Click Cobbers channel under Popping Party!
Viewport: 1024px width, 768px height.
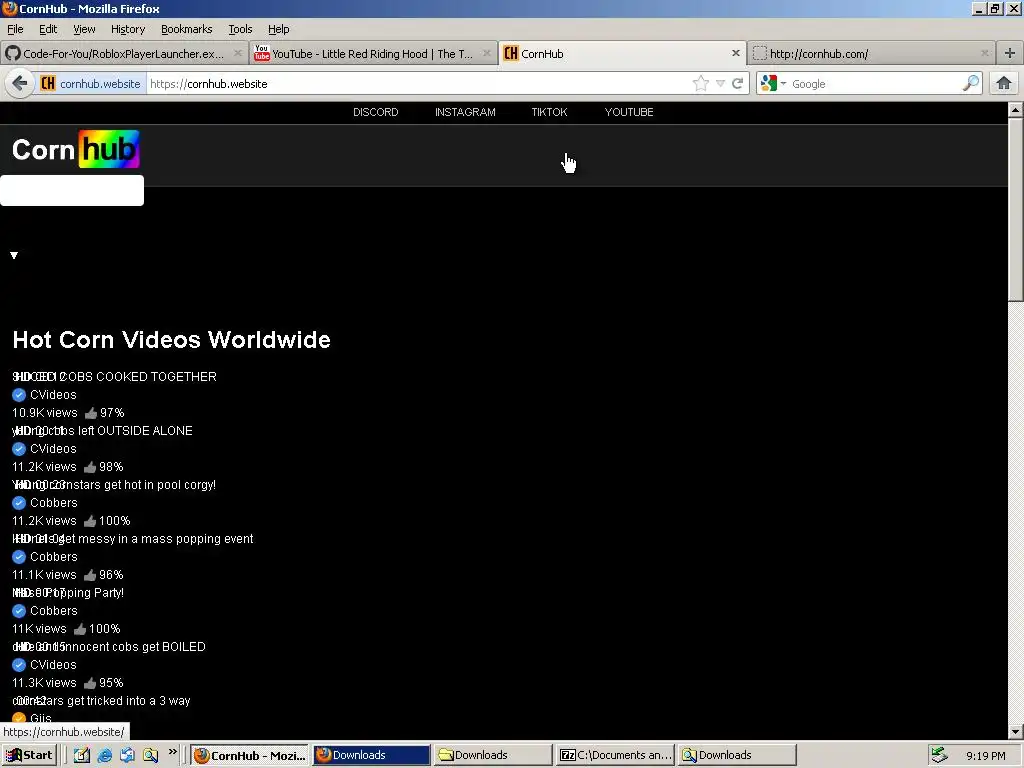coord(54,611)
